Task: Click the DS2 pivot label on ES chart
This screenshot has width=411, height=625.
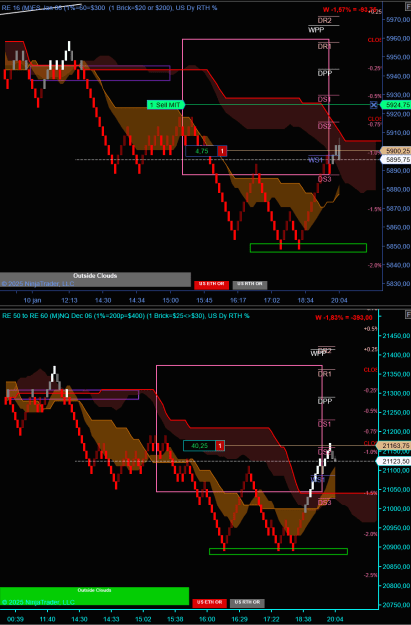Action: point(324,126)
